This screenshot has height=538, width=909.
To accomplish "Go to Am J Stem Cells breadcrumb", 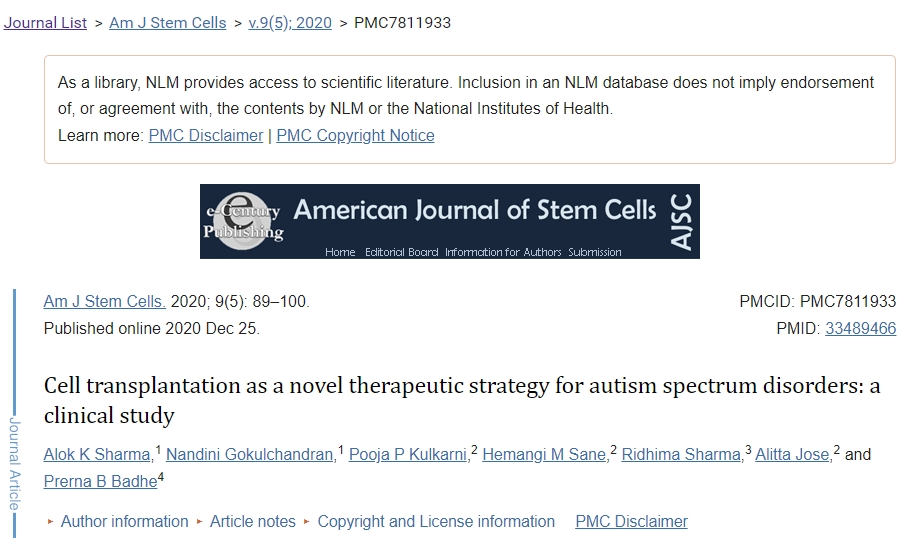I will coord(167,22).
